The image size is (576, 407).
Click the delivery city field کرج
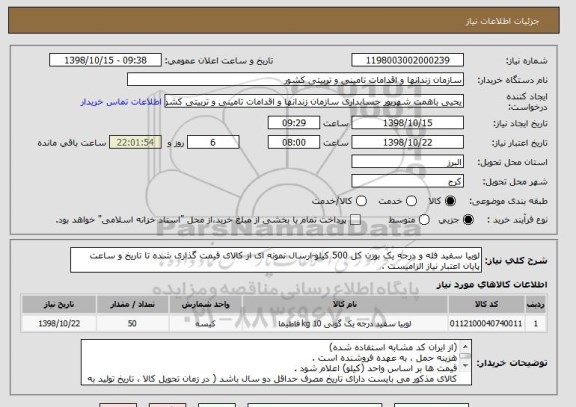point(407,181)
